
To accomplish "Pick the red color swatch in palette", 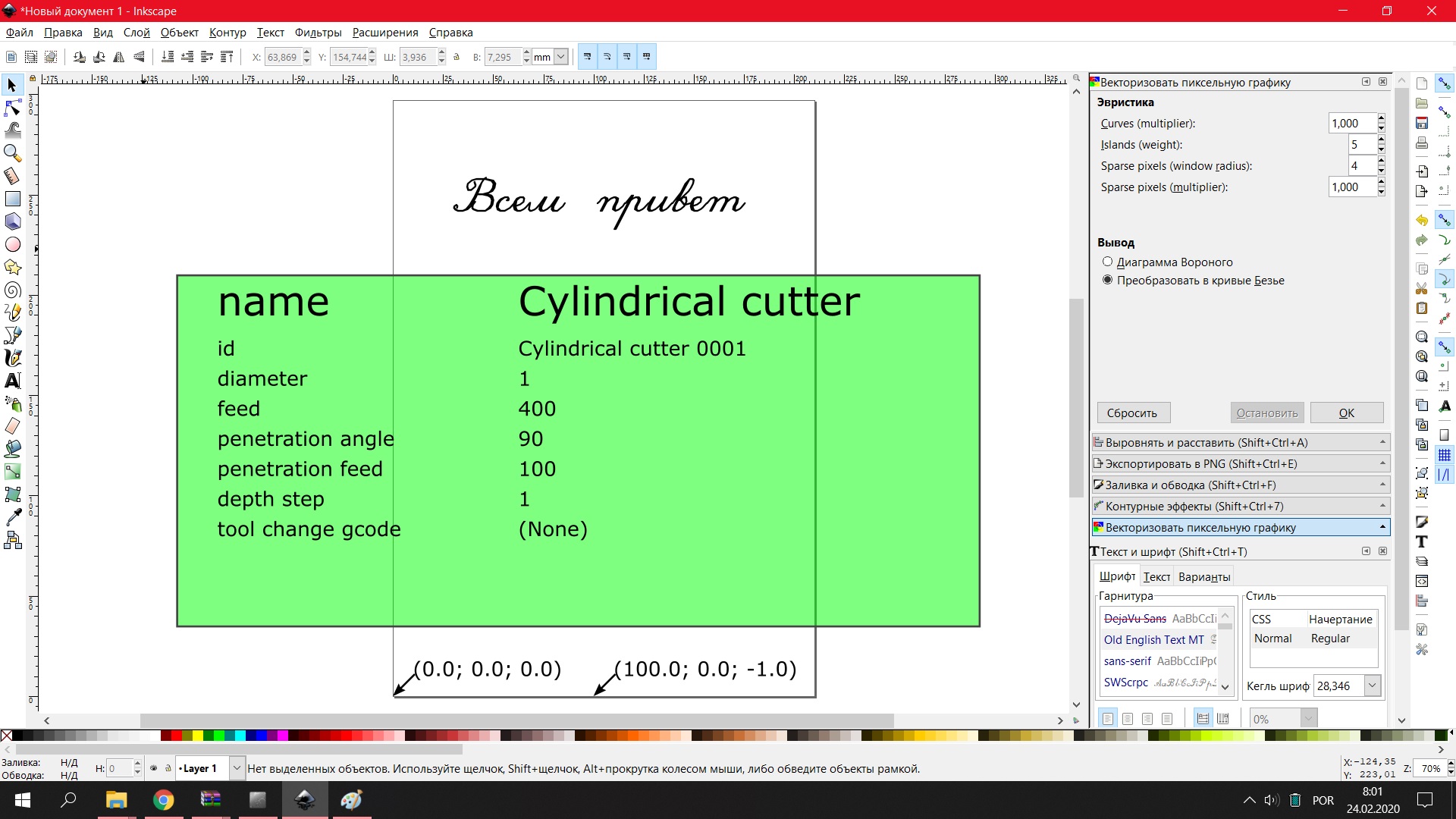I will [177, 736].
